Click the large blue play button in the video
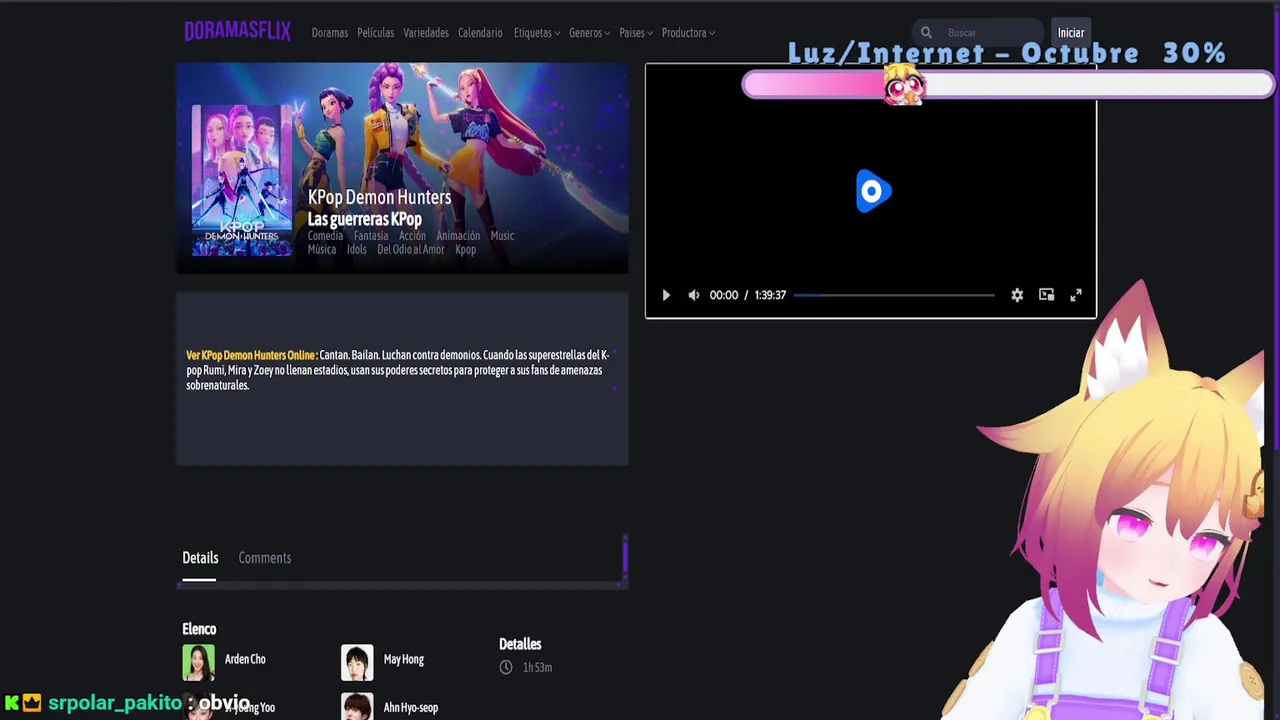The height and width of the screenshot is (720, 1280). tap(873, 191)
